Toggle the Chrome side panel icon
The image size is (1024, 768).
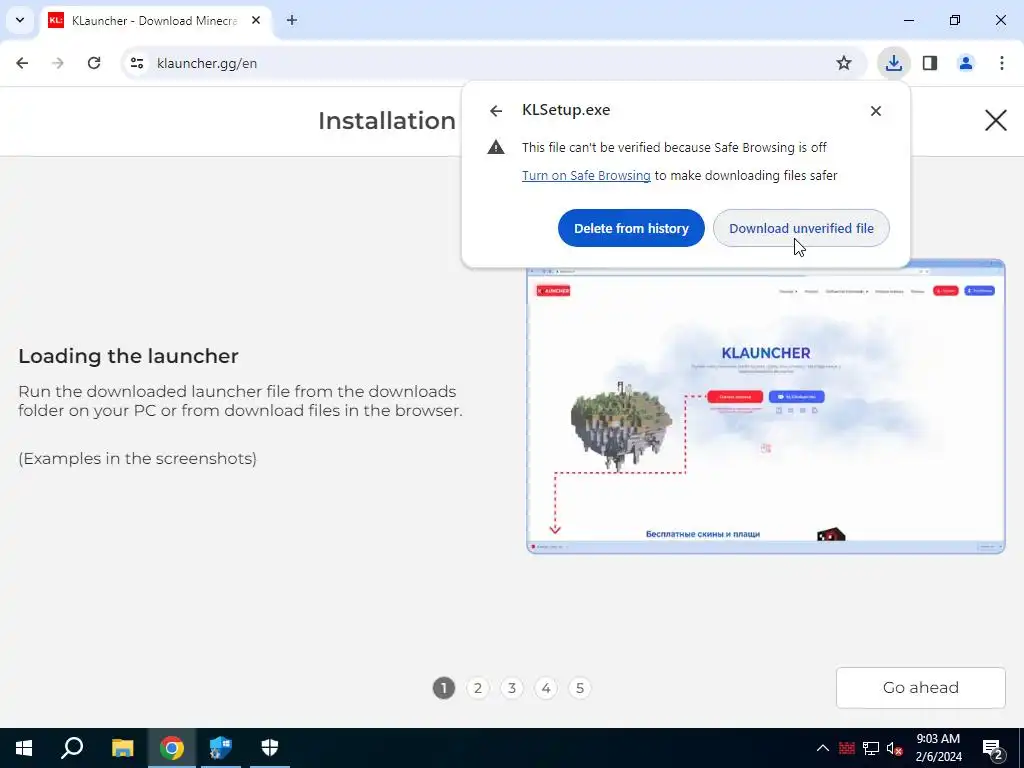pos(930,63)
